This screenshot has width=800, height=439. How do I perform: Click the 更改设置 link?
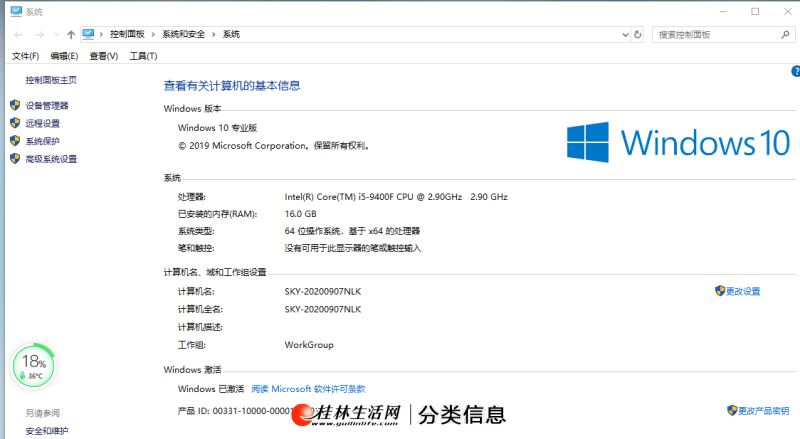(742, 291)
